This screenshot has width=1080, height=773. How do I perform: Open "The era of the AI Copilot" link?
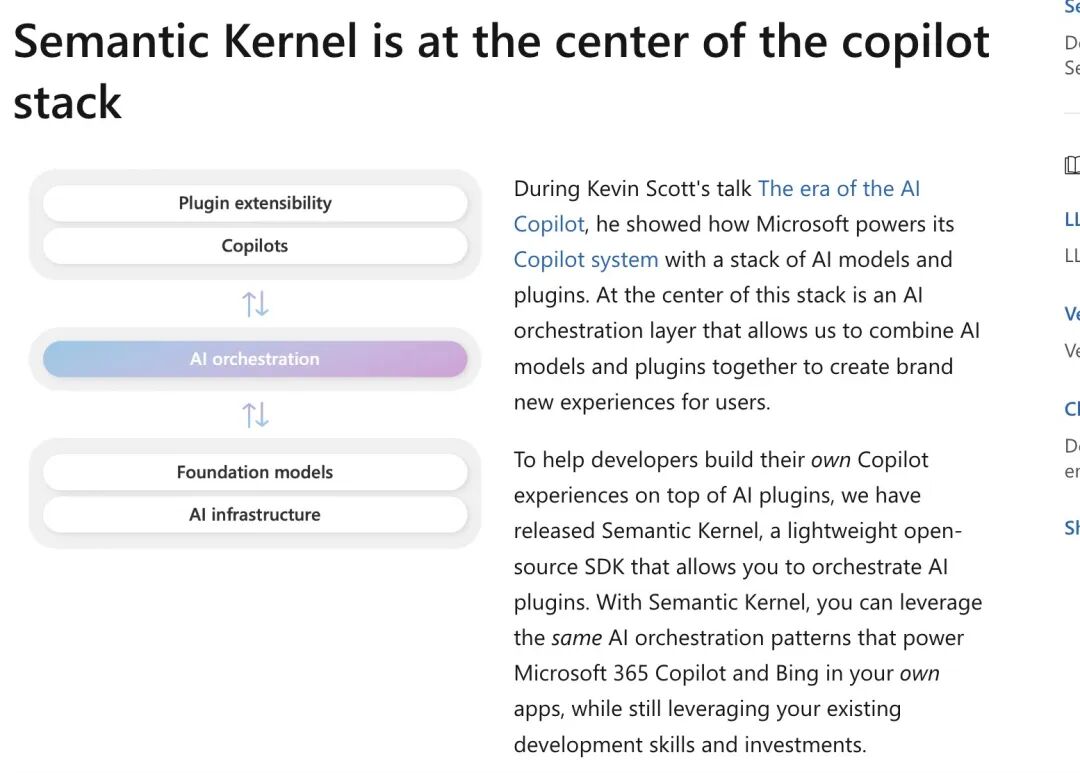[840, 188]
